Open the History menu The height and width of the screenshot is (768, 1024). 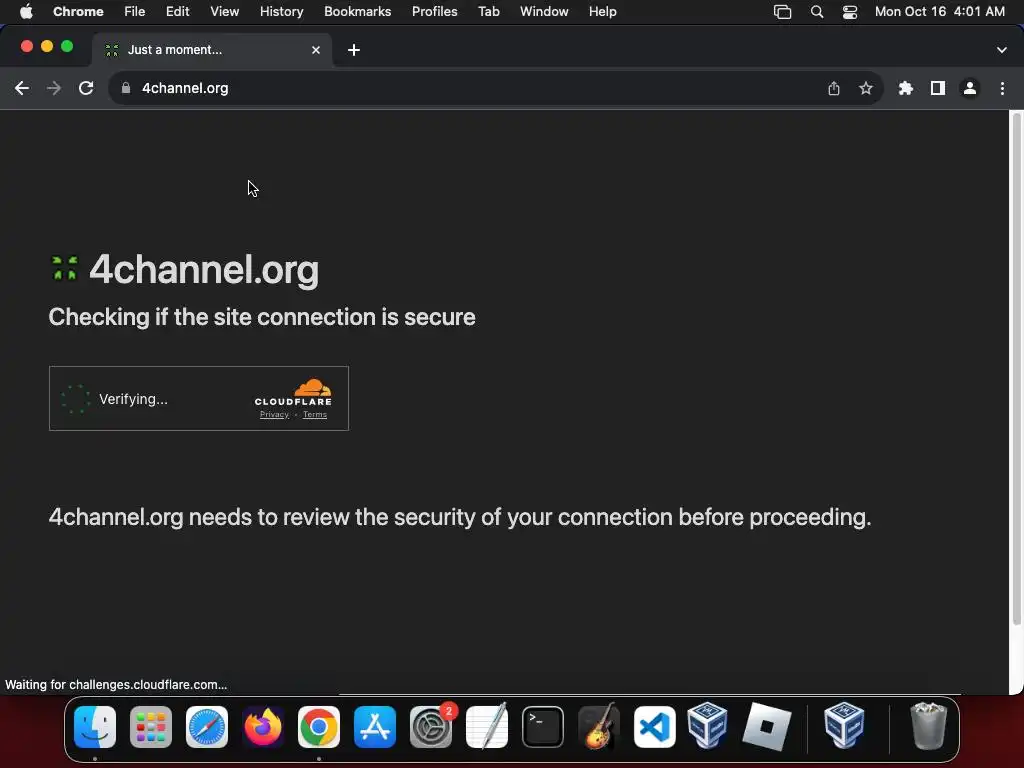point(281,12)
